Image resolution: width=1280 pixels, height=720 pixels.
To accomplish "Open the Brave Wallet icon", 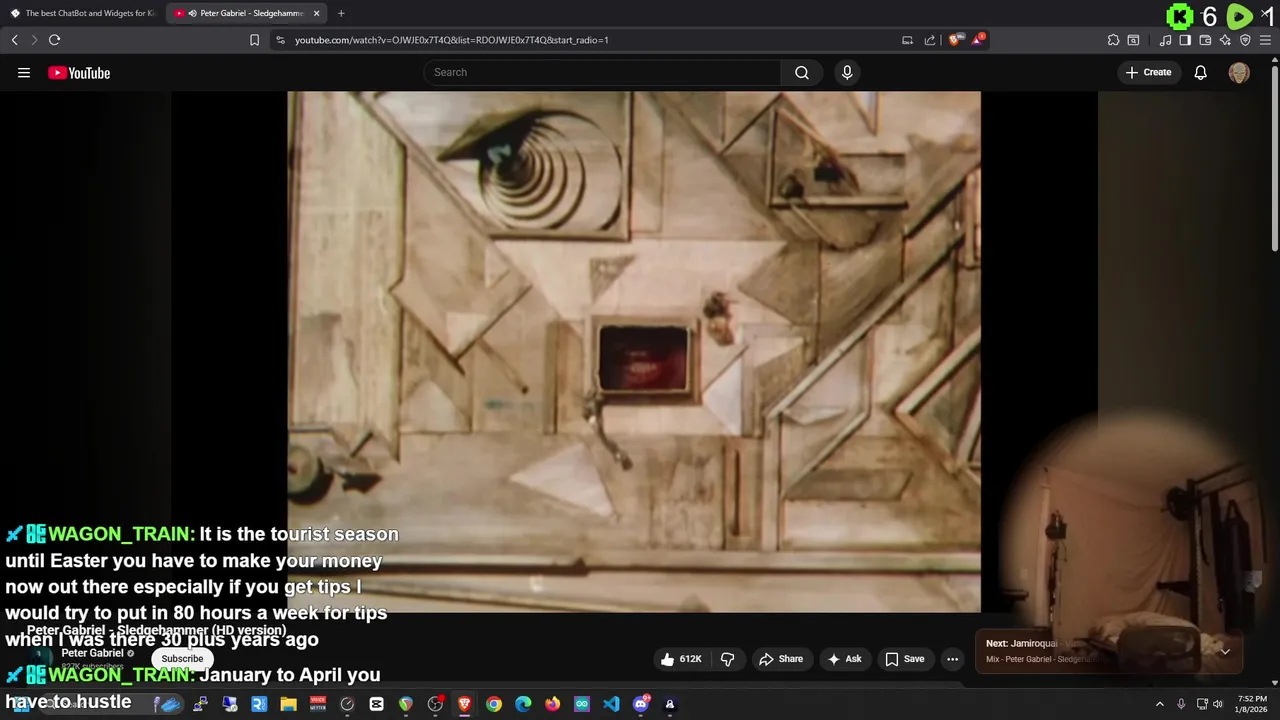I will [x=1205, y=40].
